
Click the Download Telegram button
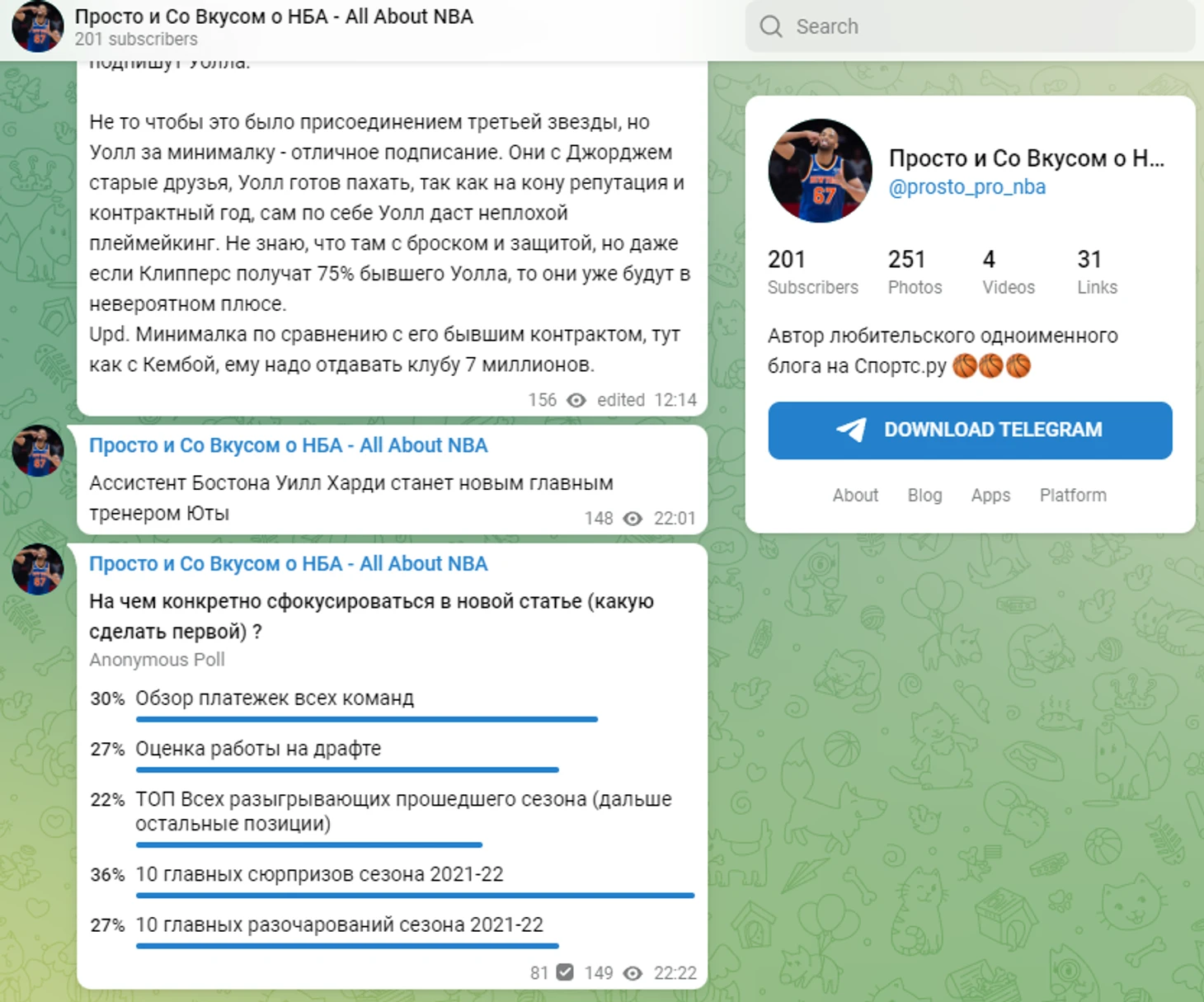[x=970, y=430]
